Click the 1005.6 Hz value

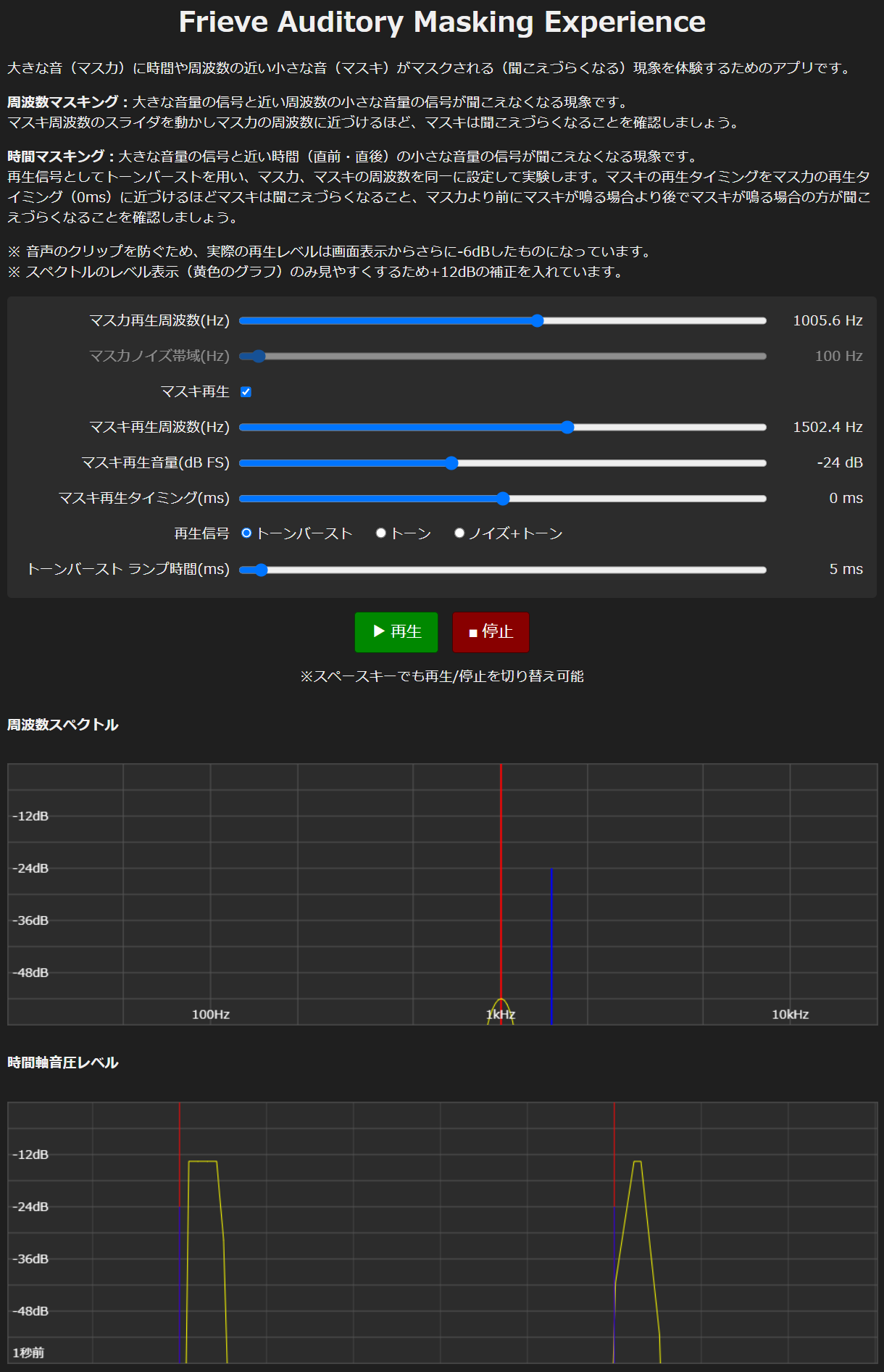pyautogui.click(x=827, y=320)
